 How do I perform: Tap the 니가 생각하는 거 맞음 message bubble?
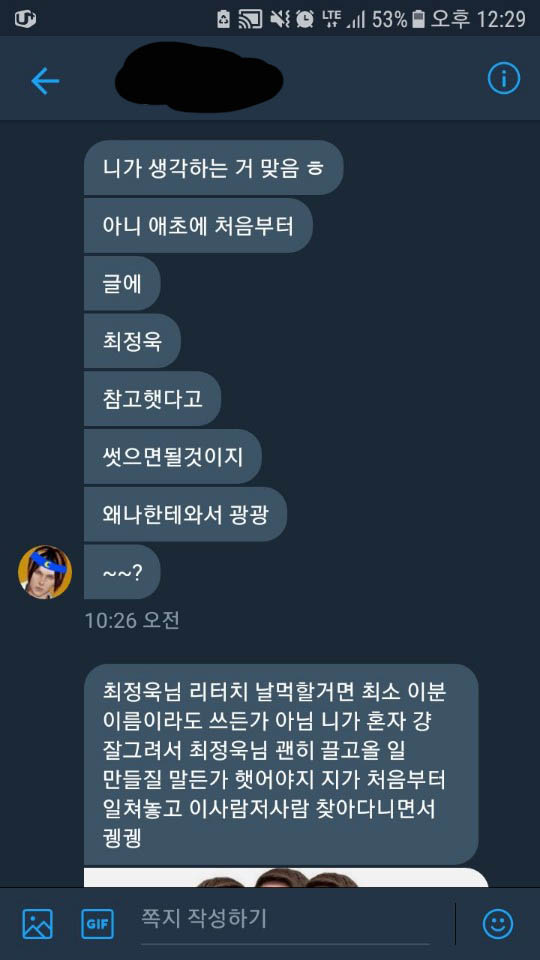[213, 168]
